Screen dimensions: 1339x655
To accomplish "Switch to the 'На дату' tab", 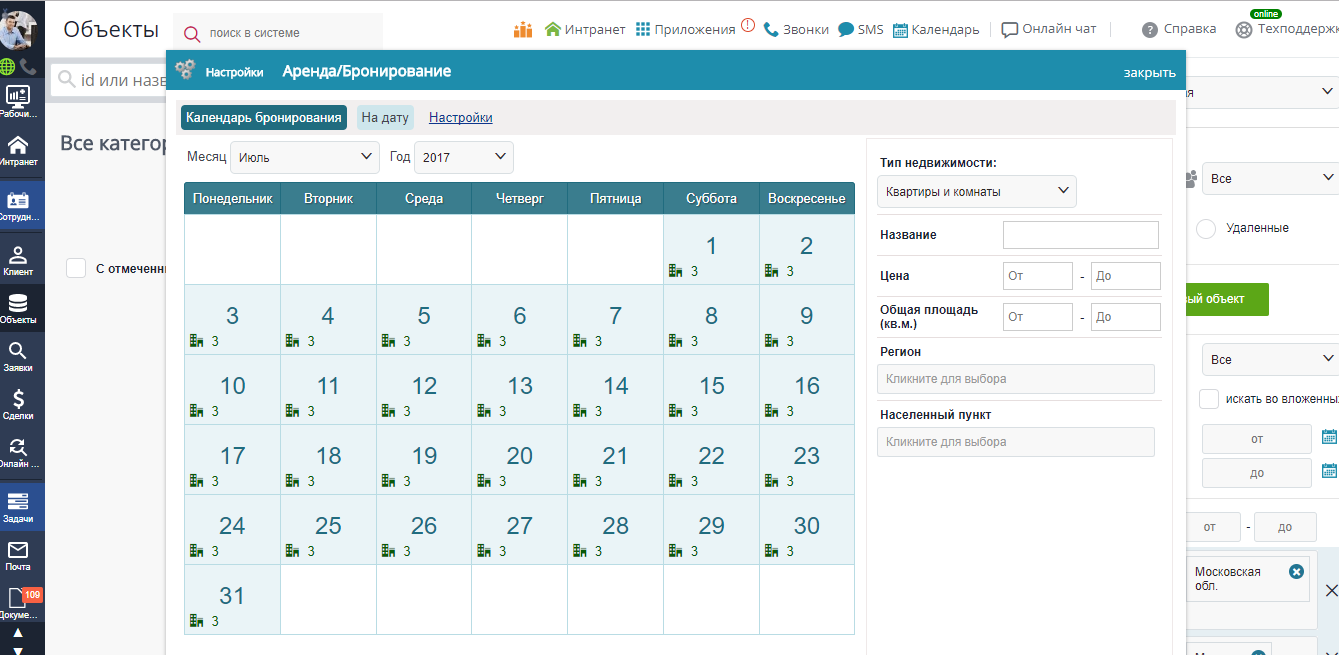I will point(385,117).
